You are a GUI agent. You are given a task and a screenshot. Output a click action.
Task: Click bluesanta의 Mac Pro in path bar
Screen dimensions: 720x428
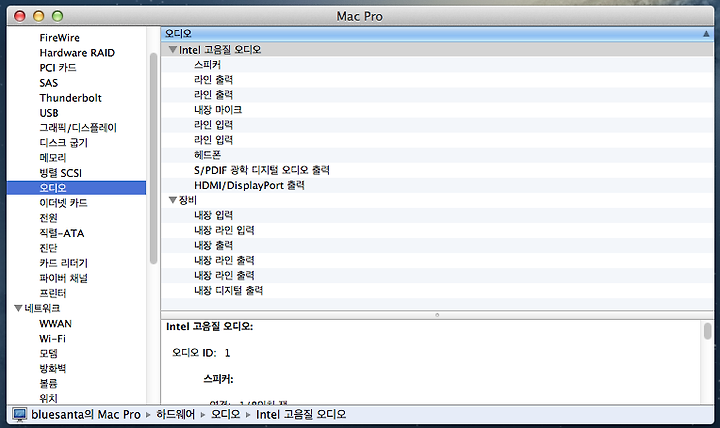click(86, 414)
